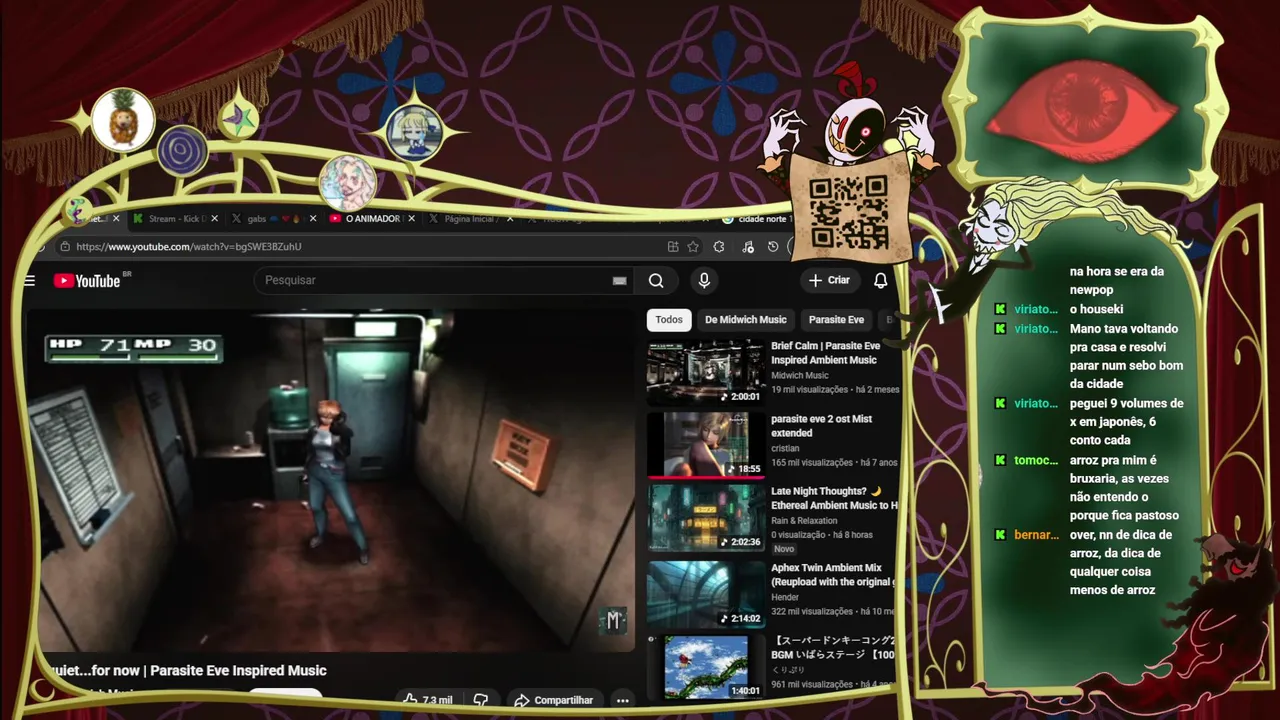Image resolution: width=1280 pixels, height=720 pixels.
Task: Click the Criar create button
Action: 829,281
